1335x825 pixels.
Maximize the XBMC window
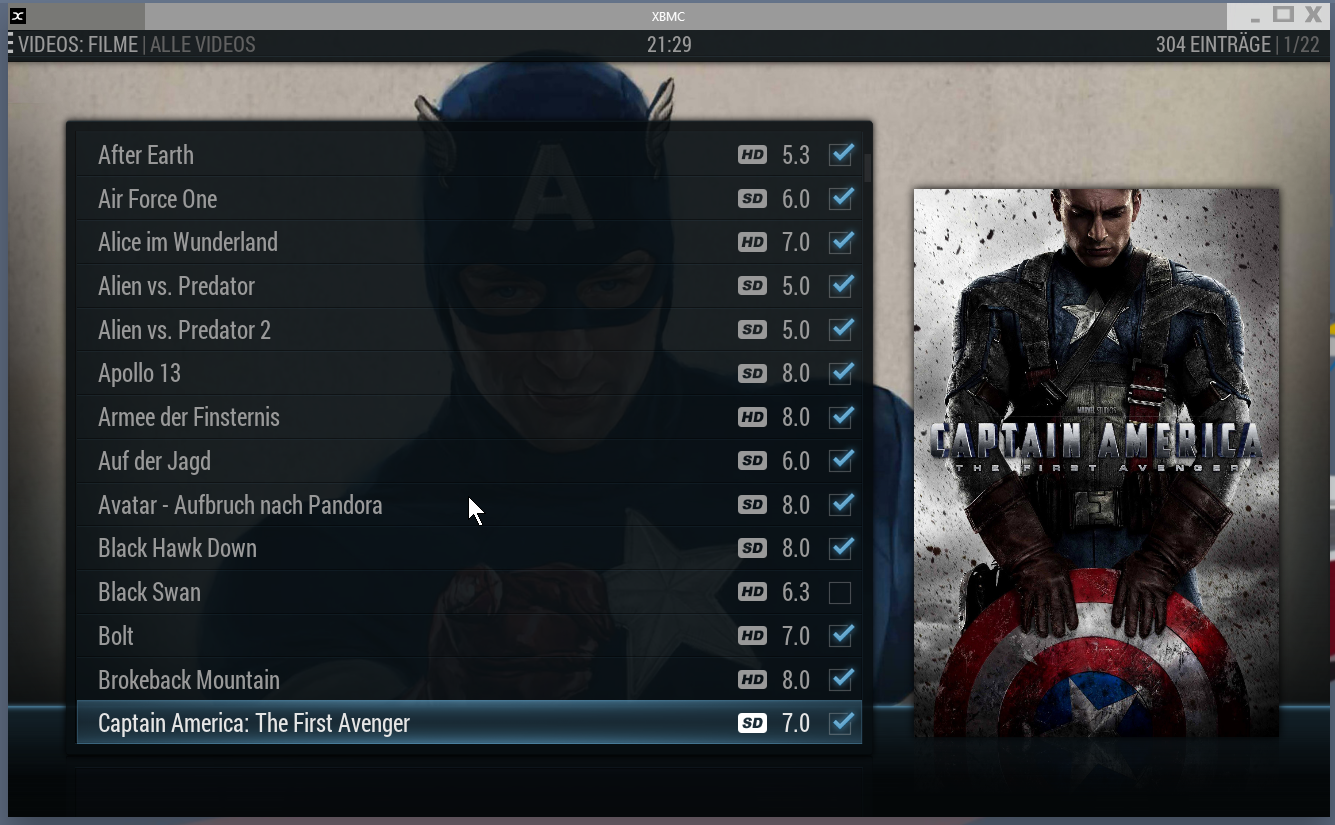click(1283, 14)
